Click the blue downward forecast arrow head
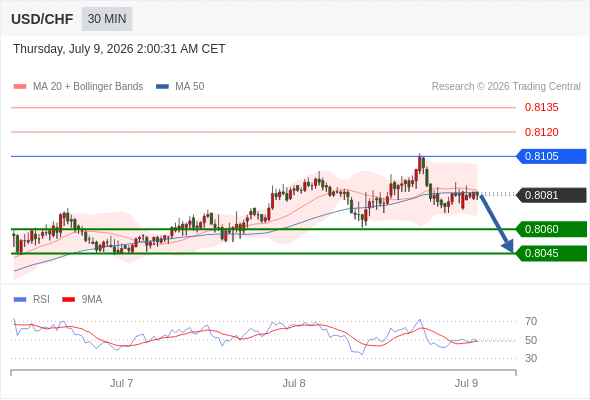The height and width of the screenshot is (400, 590). click(508, 247)
